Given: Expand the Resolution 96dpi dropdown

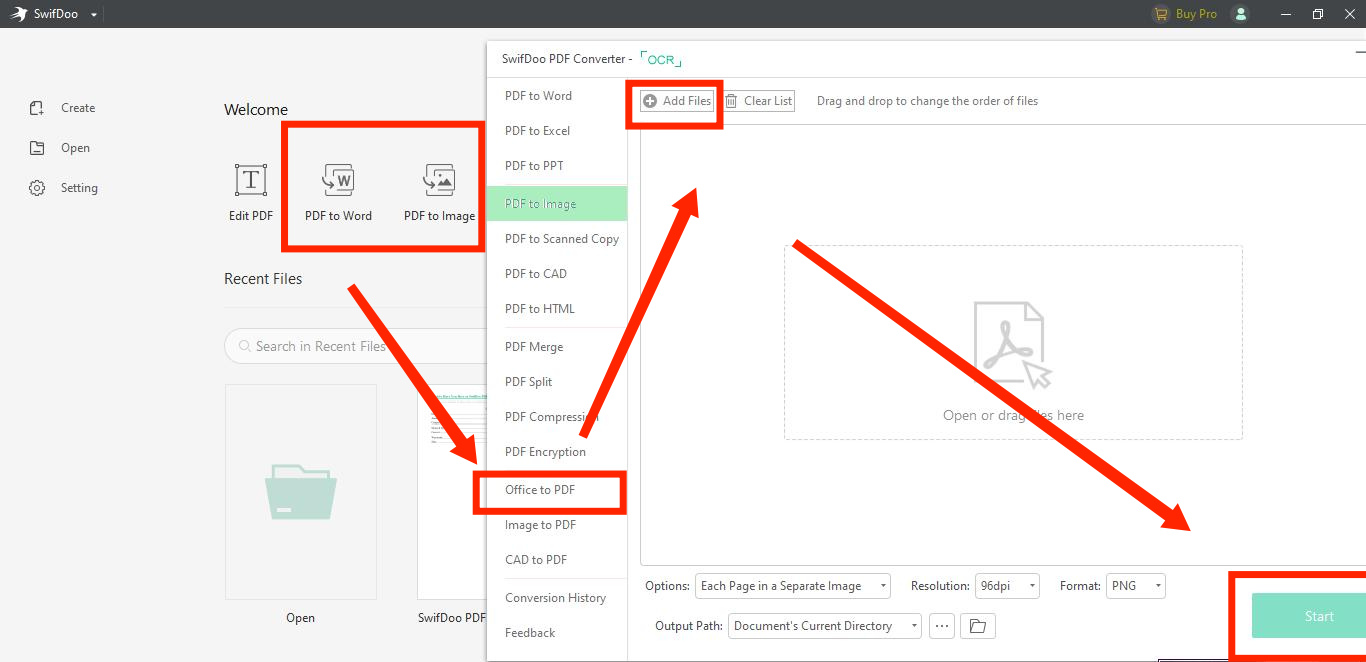Looking at the screenshot, I should pyautogui.click(x=1007, y=586).
